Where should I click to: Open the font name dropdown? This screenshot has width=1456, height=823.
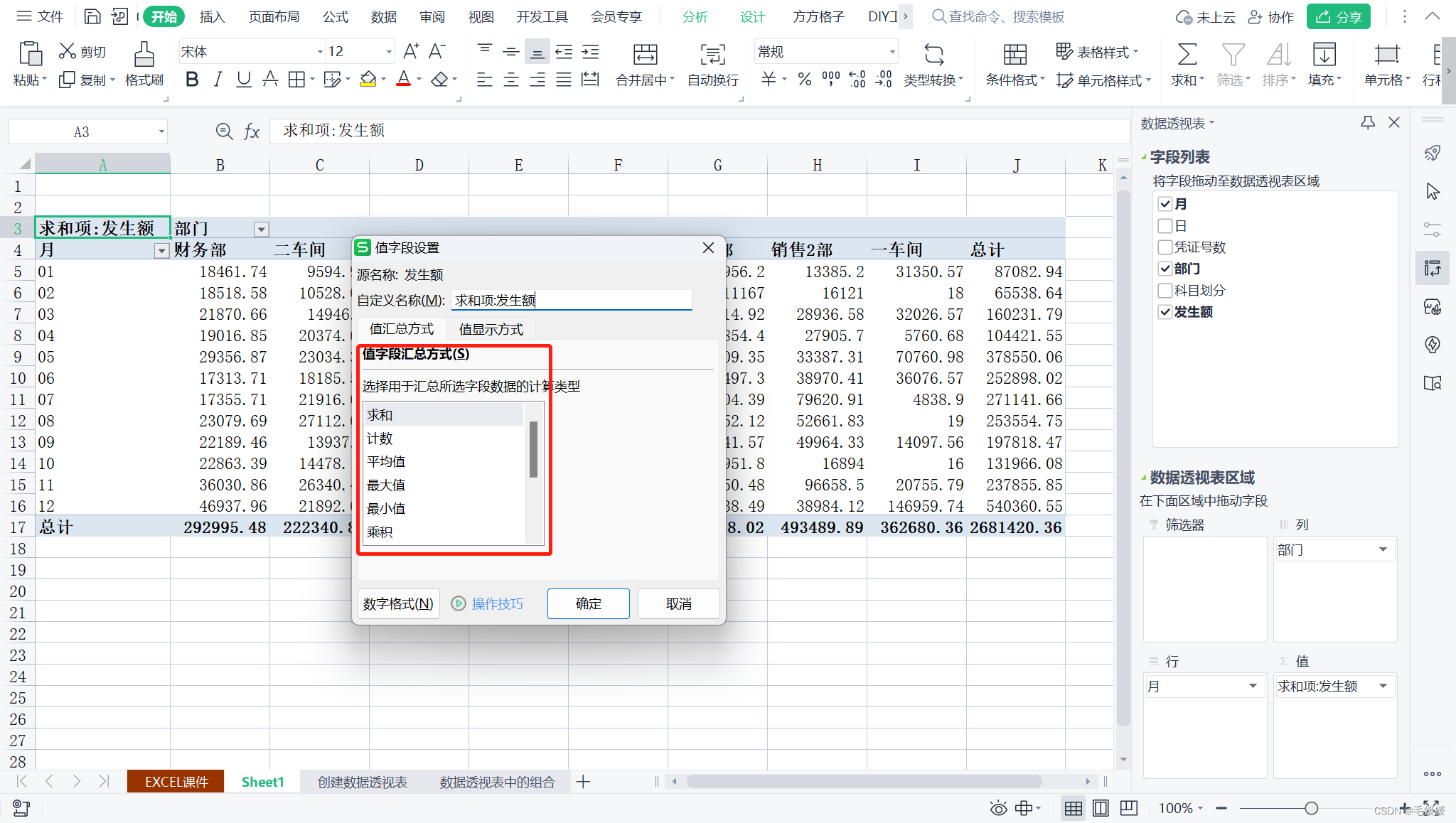point(319,52)
